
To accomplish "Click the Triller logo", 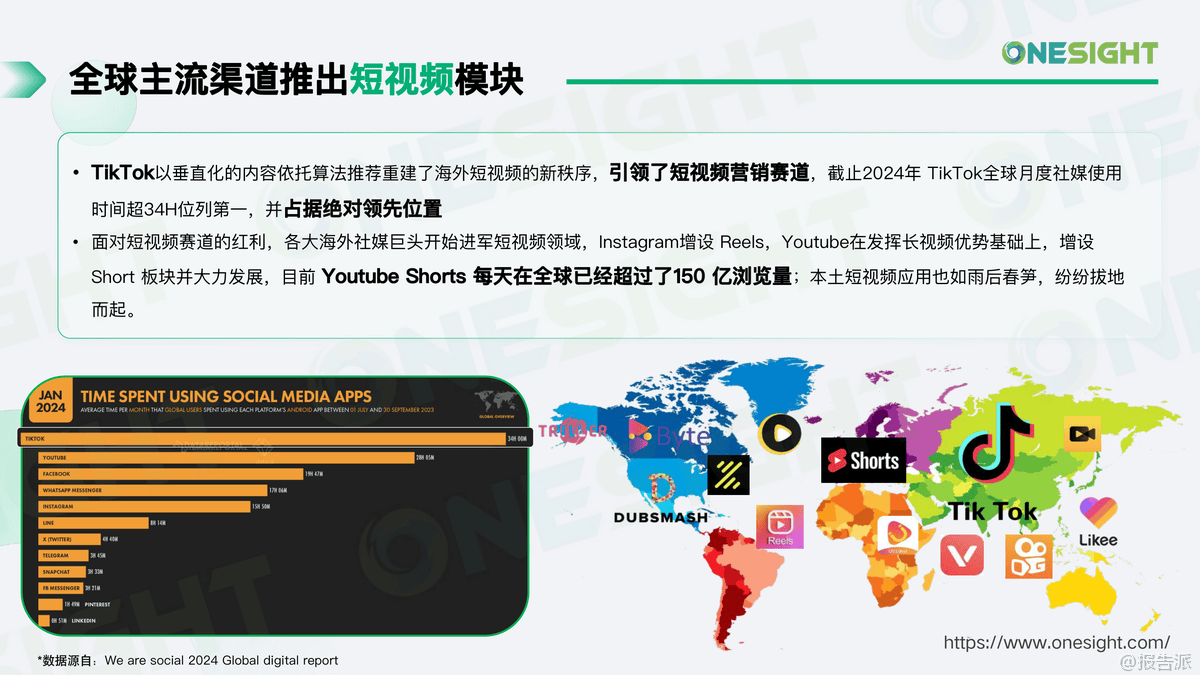I will (x=573, y=431).
